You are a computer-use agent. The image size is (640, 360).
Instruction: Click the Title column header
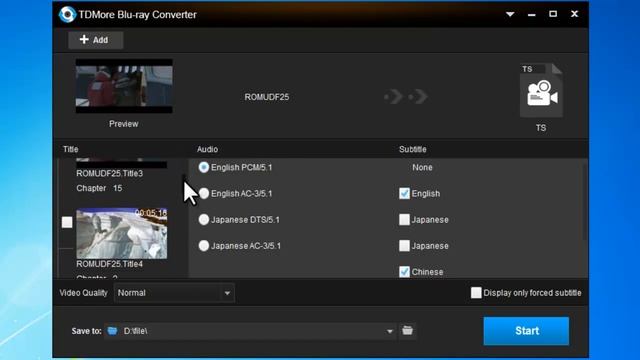pyautogui.click(x=71, y=149)
